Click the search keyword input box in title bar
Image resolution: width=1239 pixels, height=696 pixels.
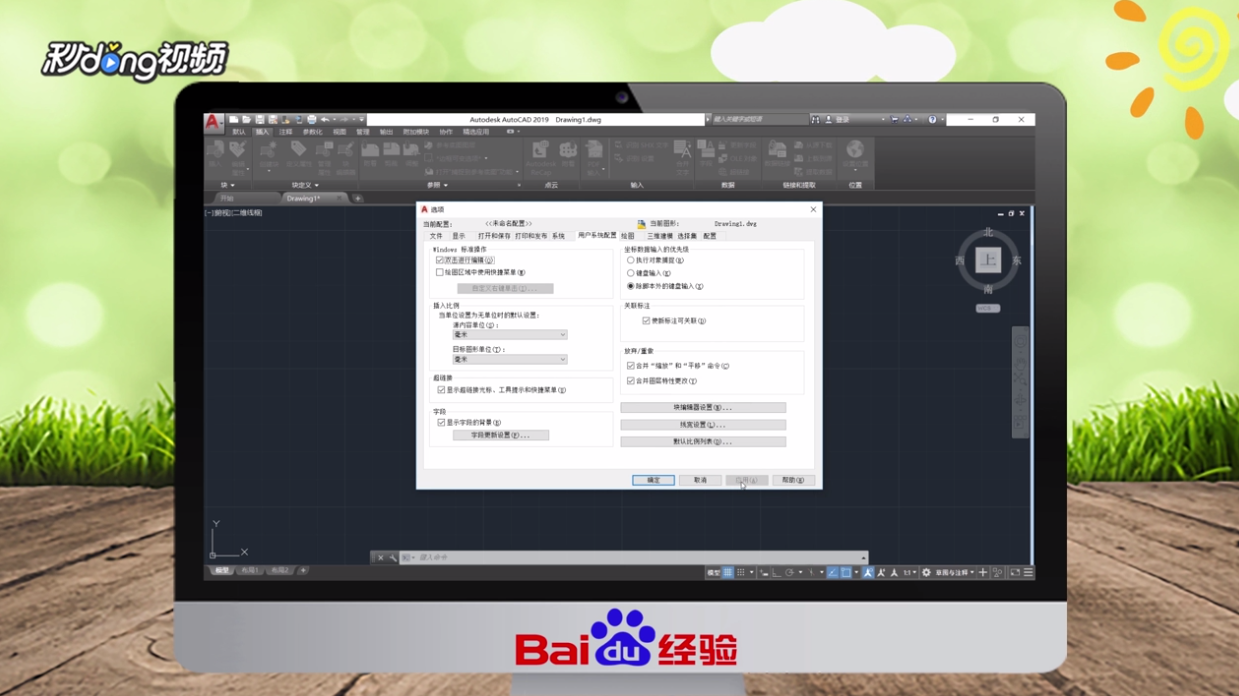pyautogui.click(x=760, y=119)
